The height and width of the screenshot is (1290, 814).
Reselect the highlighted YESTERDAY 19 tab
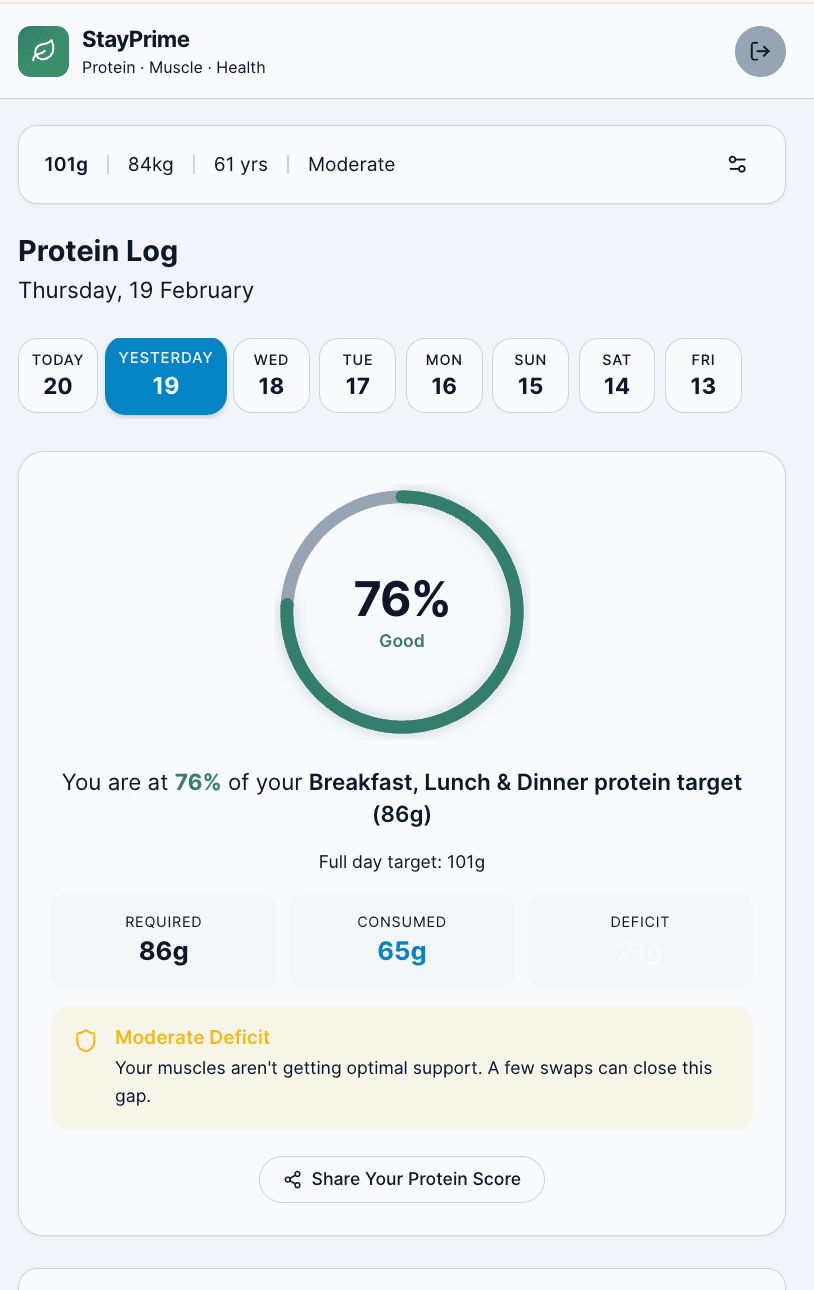(165, 376)
